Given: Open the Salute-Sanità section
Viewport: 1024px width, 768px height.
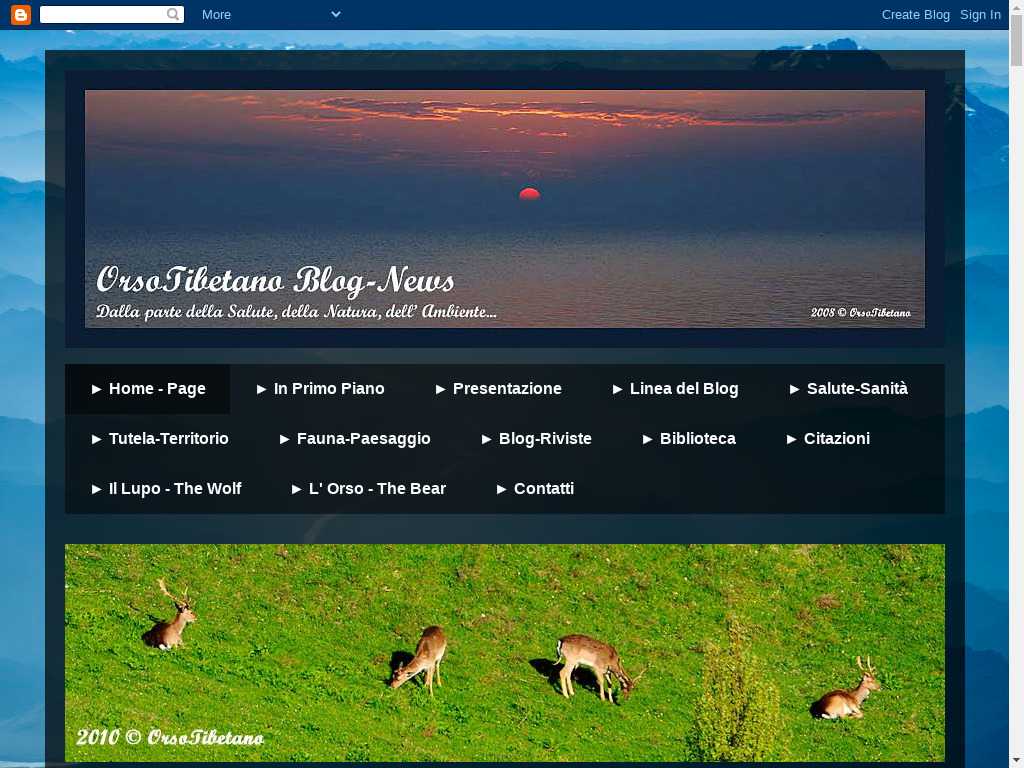Looking at the screenshot, I should pyautogui.click(x=848, y=389).
